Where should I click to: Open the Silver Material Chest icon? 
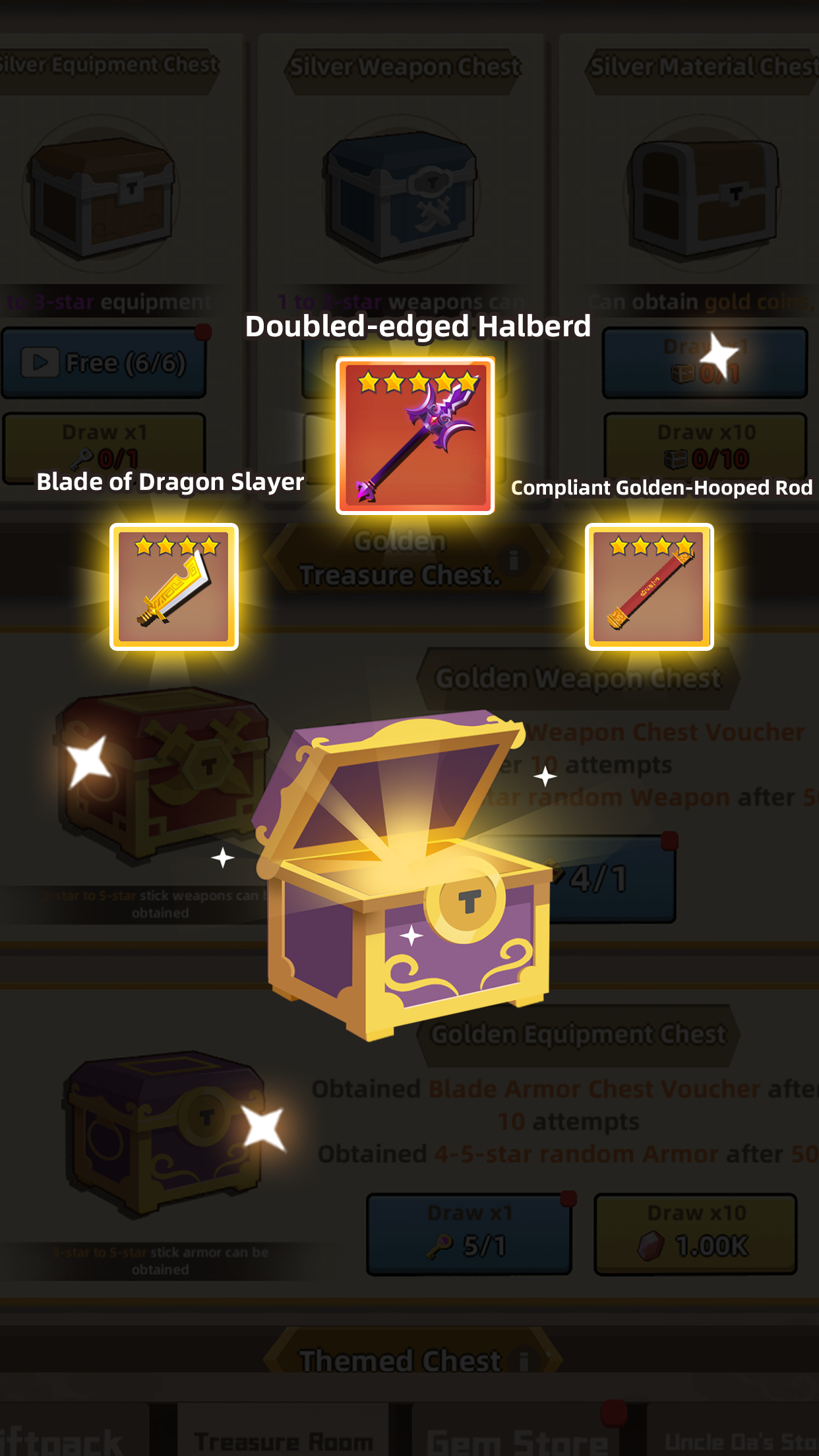click(703, 196)
